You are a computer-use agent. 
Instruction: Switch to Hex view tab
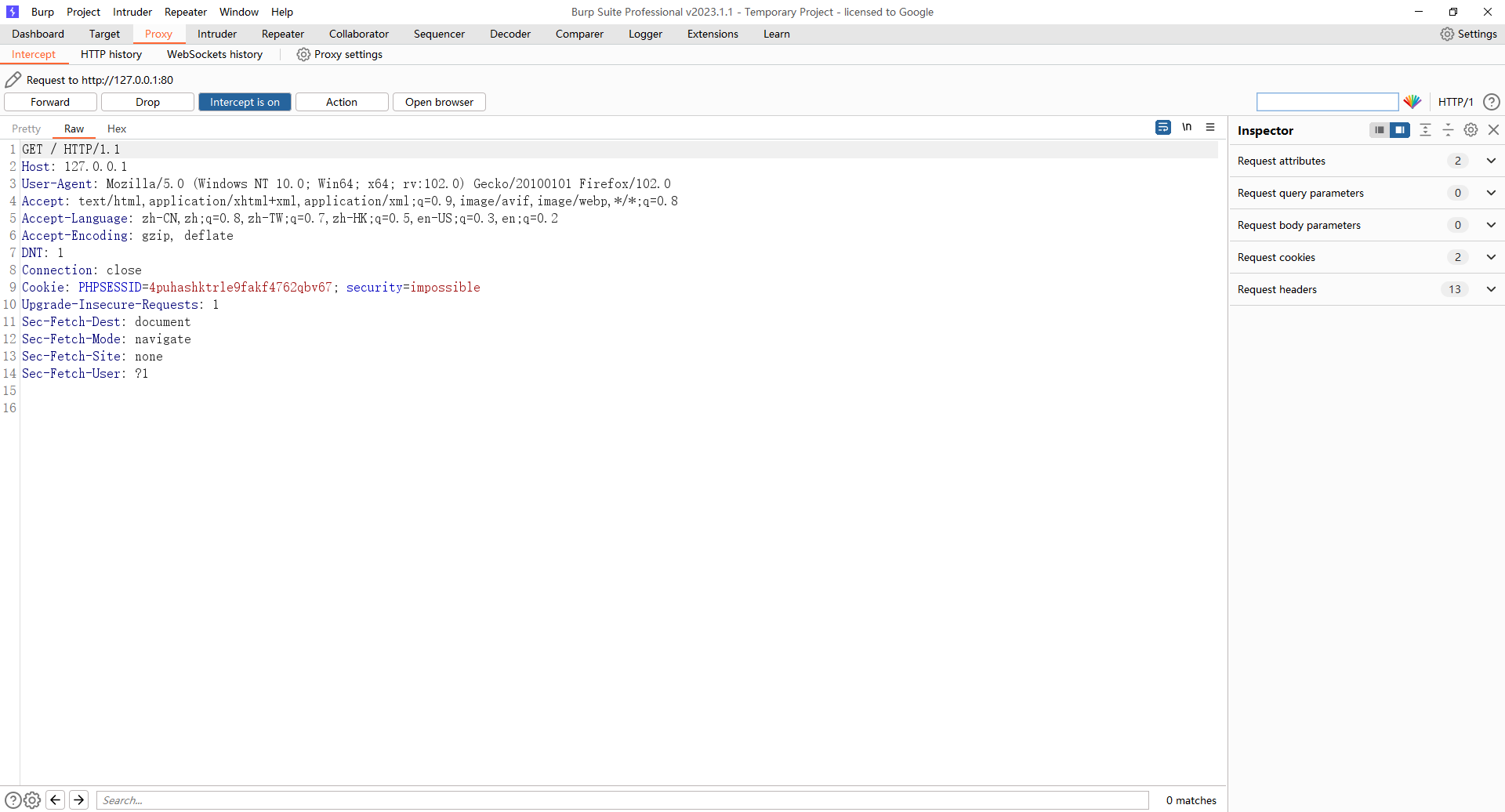(x=117, y=129)
